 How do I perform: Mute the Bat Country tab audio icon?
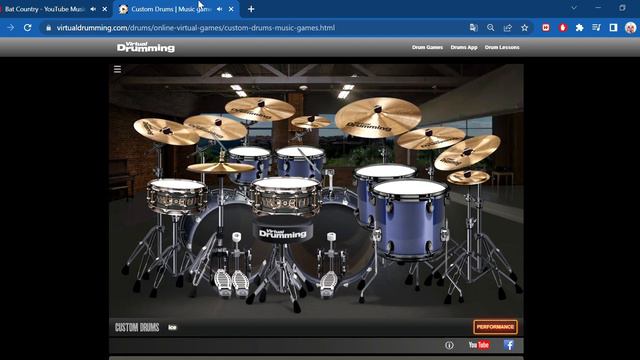(x=93, y=9)
